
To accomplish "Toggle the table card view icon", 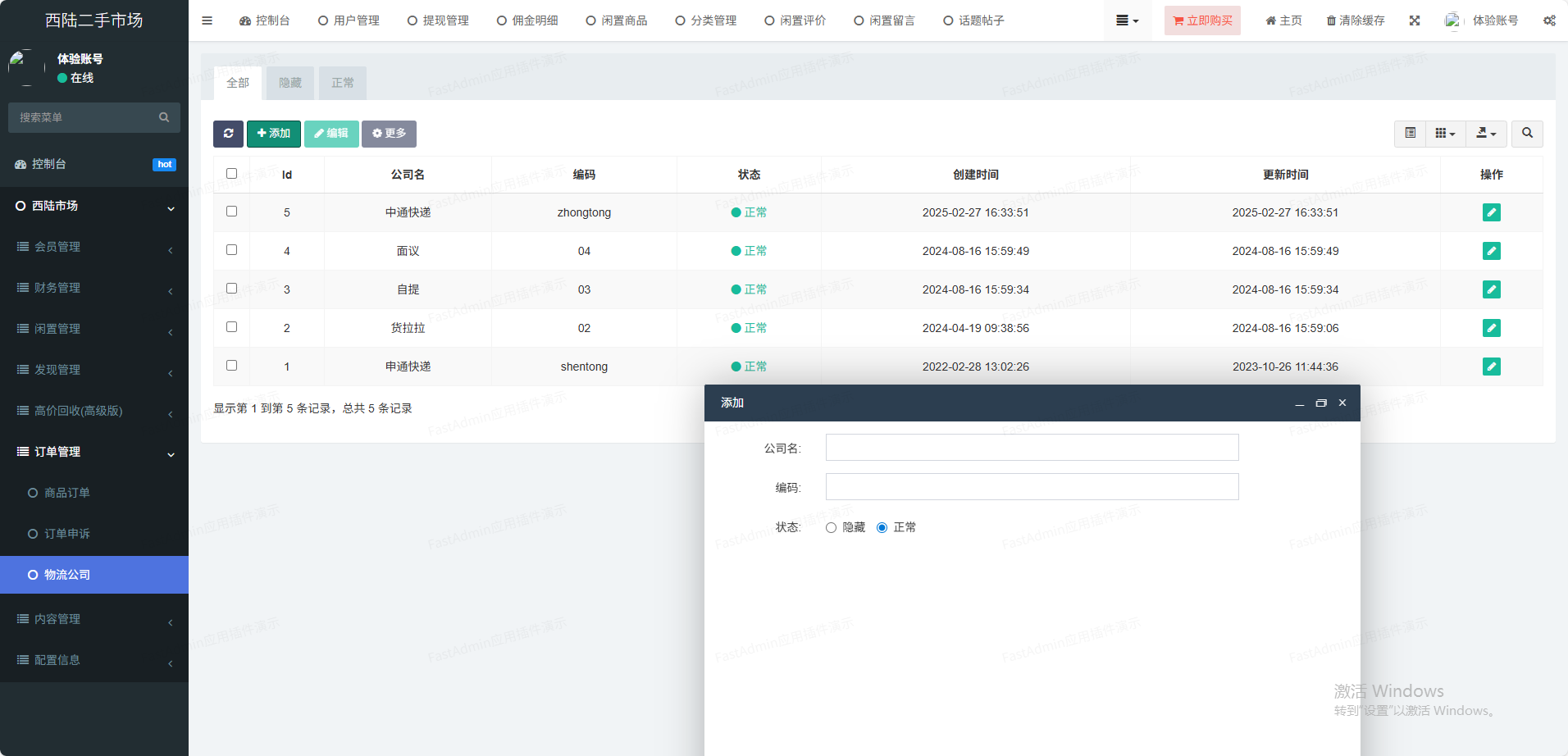I will click(1410, 134).
